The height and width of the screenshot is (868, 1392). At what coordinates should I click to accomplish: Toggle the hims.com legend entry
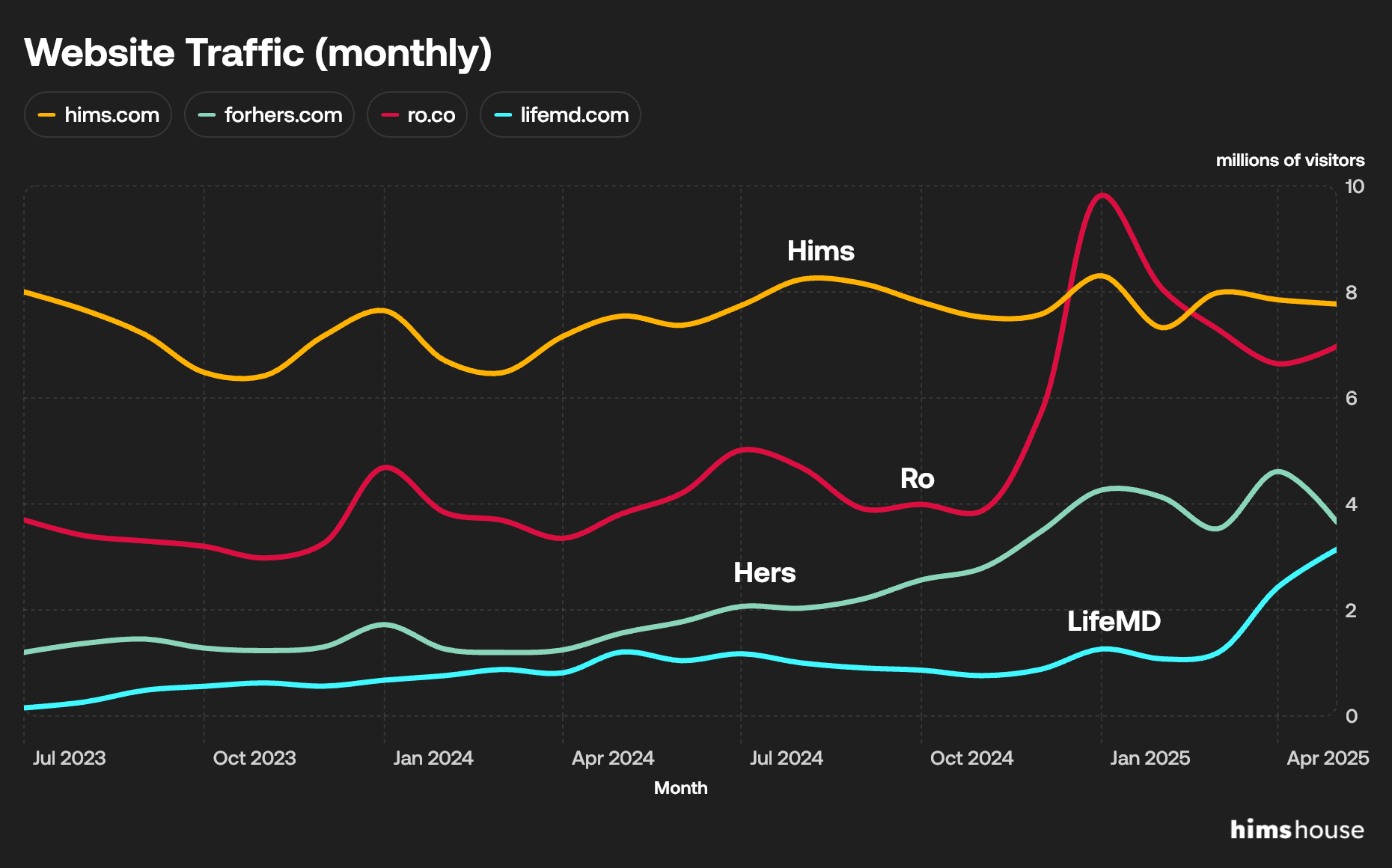(97, 114)
